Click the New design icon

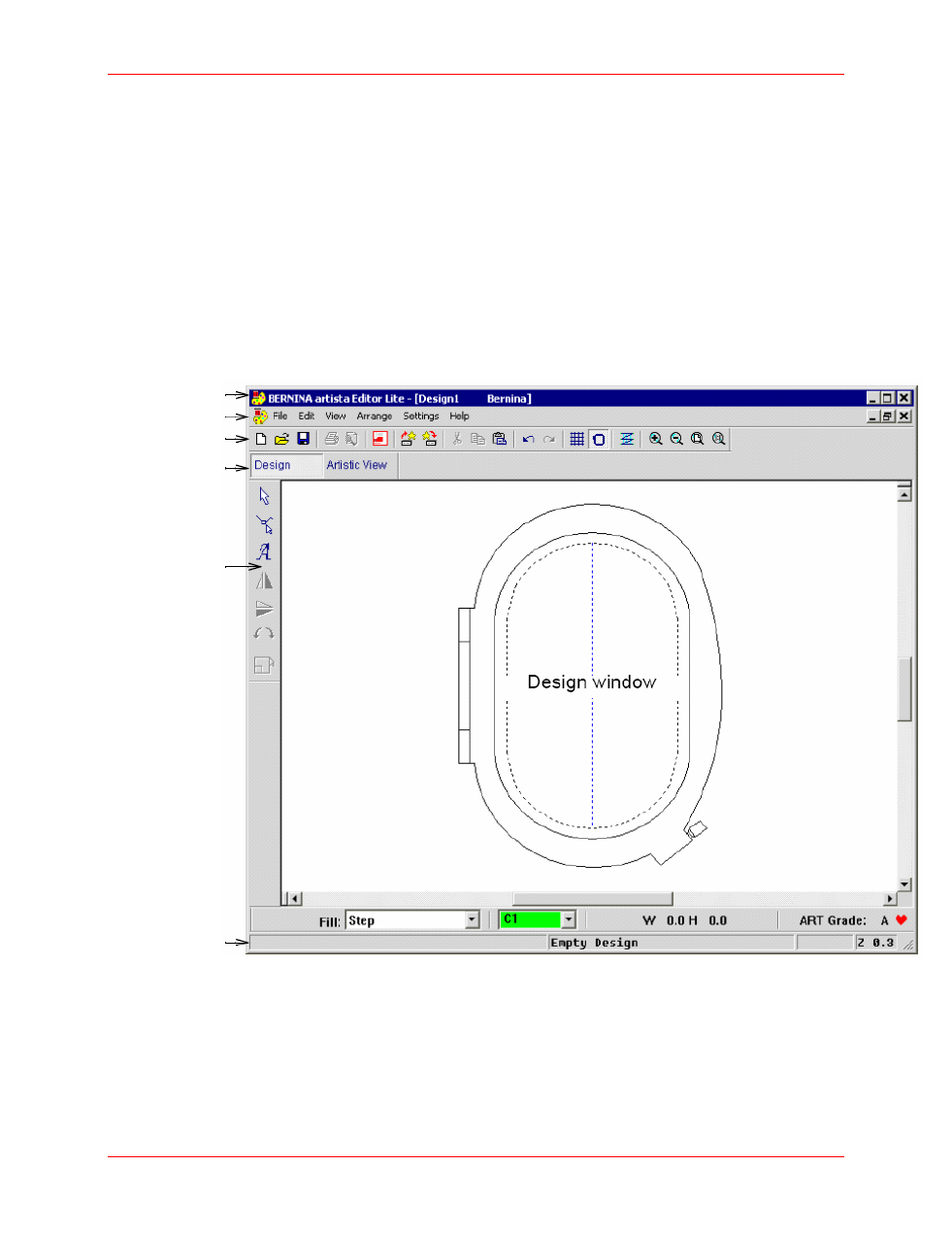[x=260, y=439]
